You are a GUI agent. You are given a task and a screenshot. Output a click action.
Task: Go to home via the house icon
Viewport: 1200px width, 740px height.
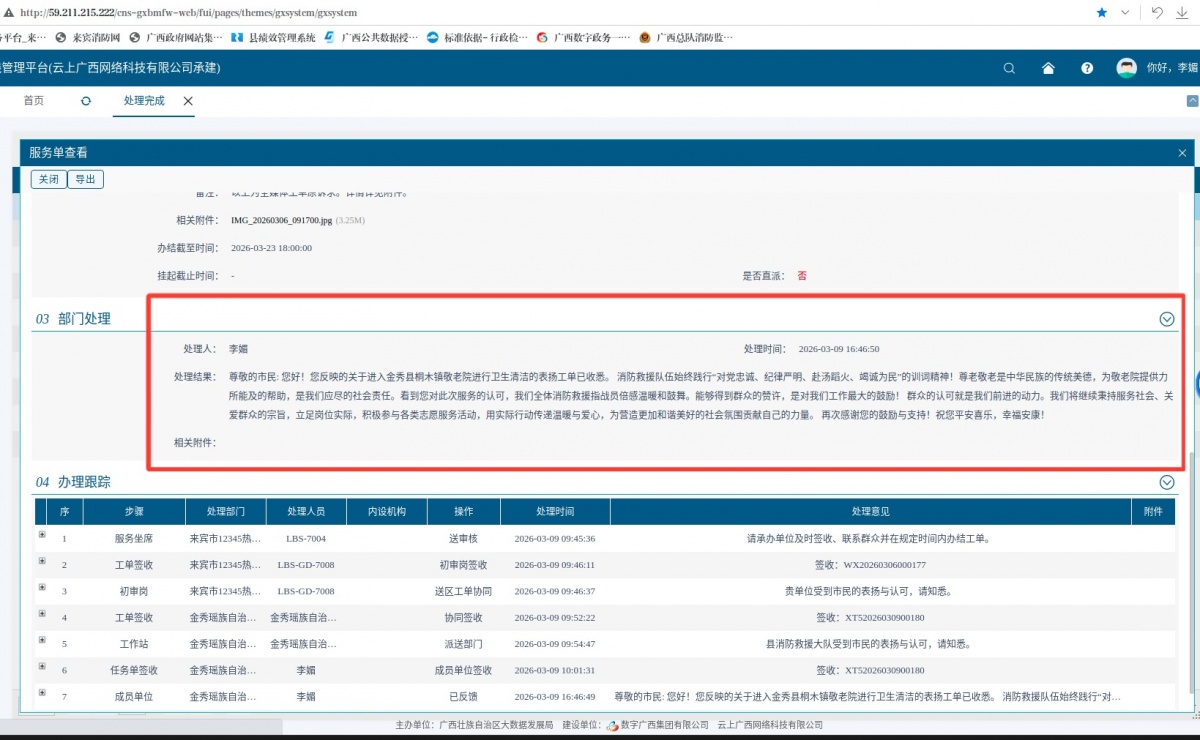coord(1048,68)
